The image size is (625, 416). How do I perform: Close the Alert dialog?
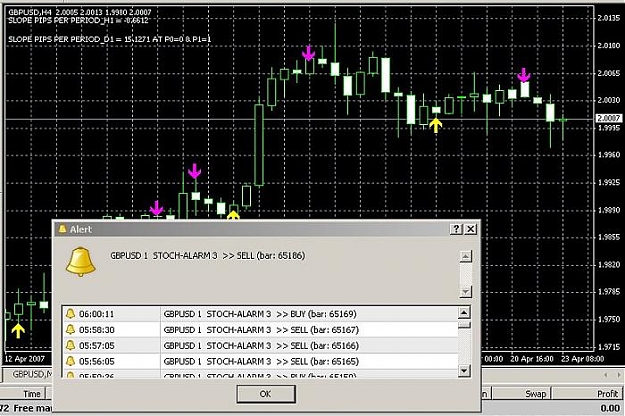tap(471, 229)
